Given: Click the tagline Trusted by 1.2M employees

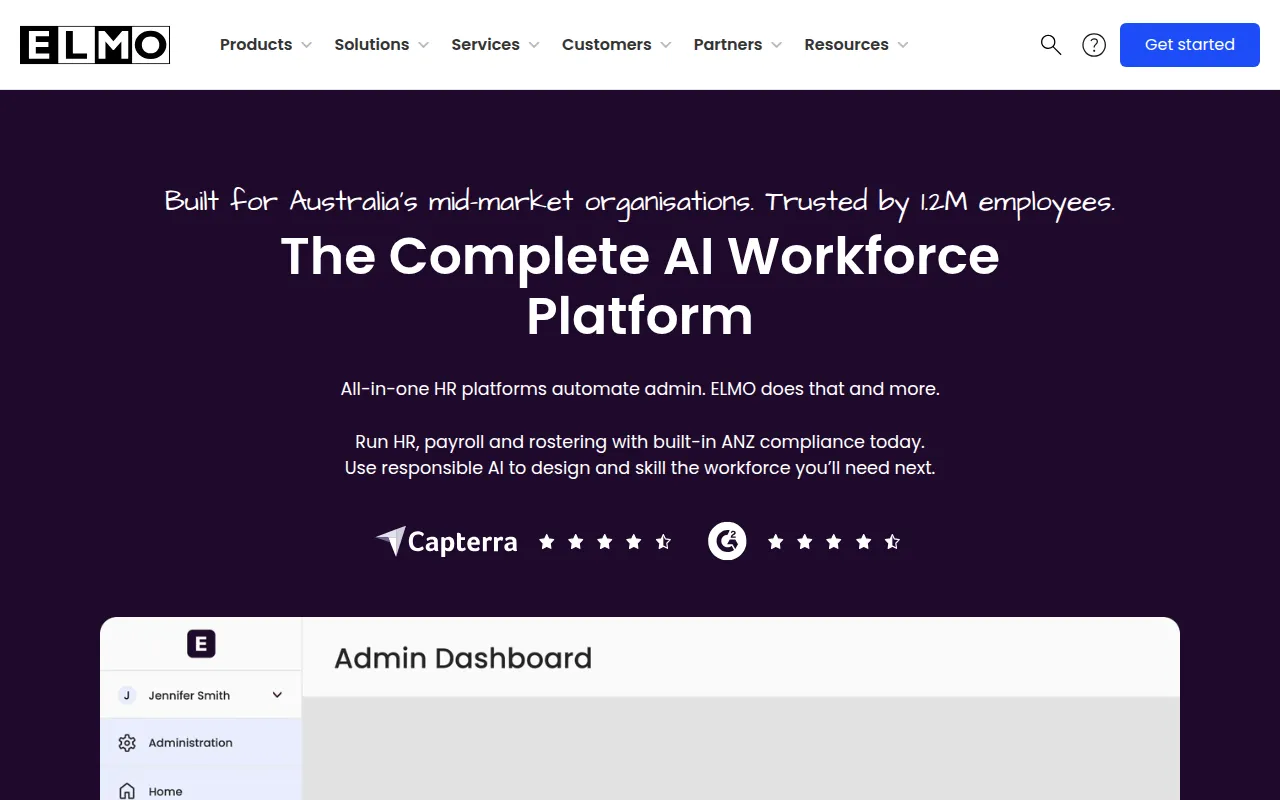Looking at the screenshot, I should [x=940, y=202].
